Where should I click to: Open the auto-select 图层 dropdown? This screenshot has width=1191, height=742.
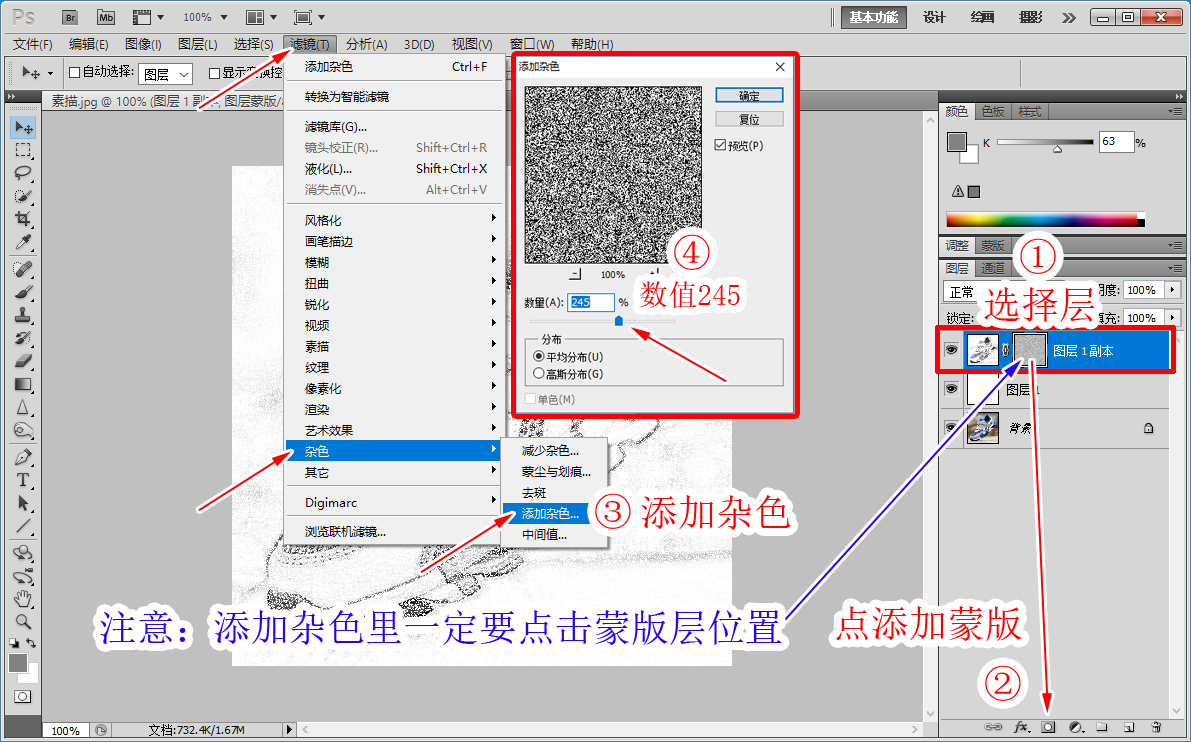click(x=166, y=74)
